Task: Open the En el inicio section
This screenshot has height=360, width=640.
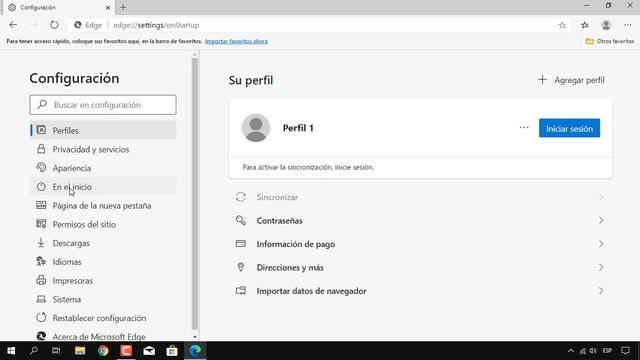Action: [x=103, y=187]
